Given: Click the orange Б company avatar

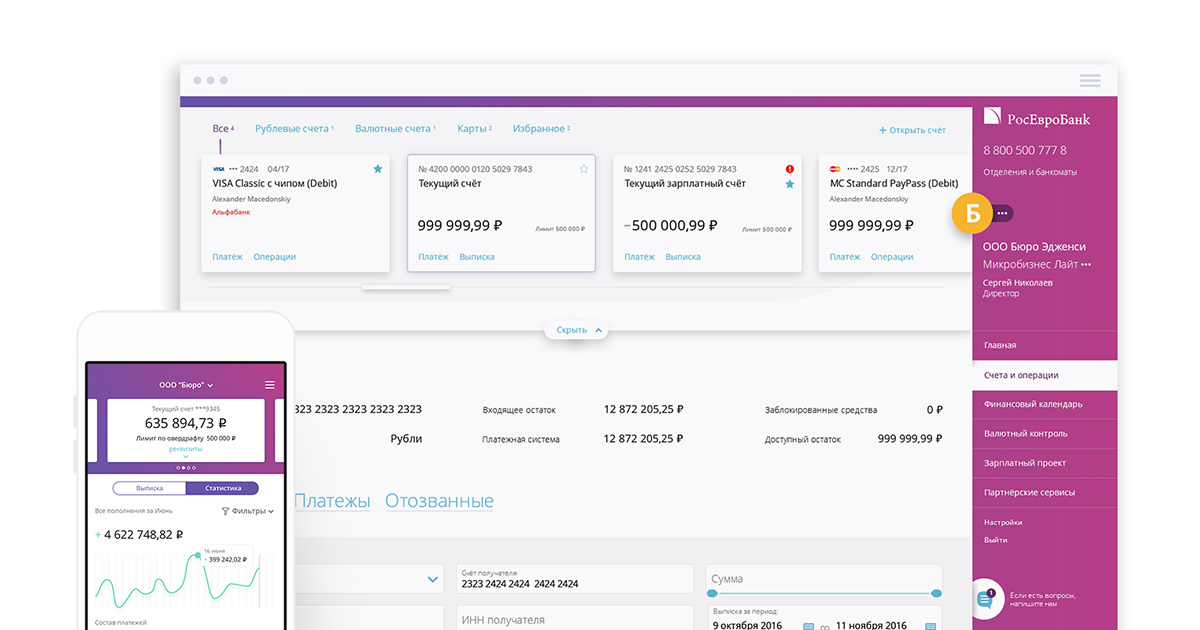Looking at the screenshot, I should [x=972, y=212].
